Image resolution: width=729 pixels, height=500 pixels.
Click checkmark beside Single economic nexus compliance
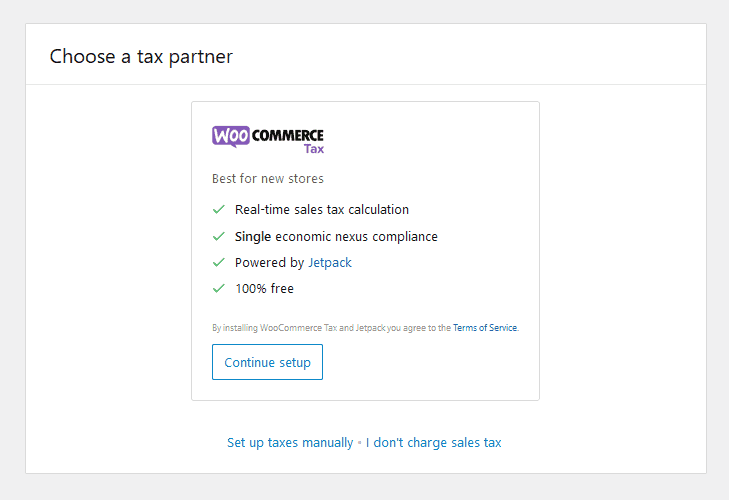(x=218, y=237)
